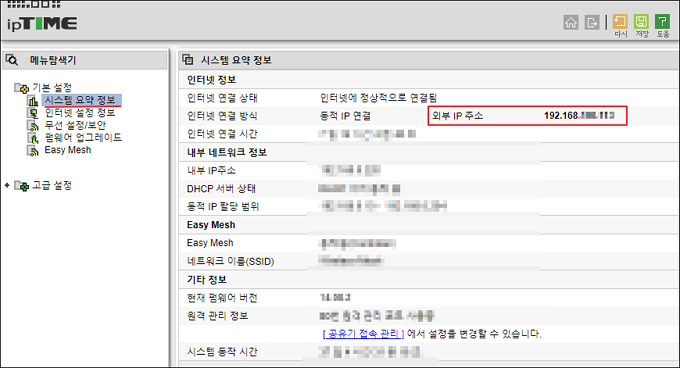Open 시스템 요약 정보 menu item
The width and height of the screenshot is (680, 368).
(80, 100)
